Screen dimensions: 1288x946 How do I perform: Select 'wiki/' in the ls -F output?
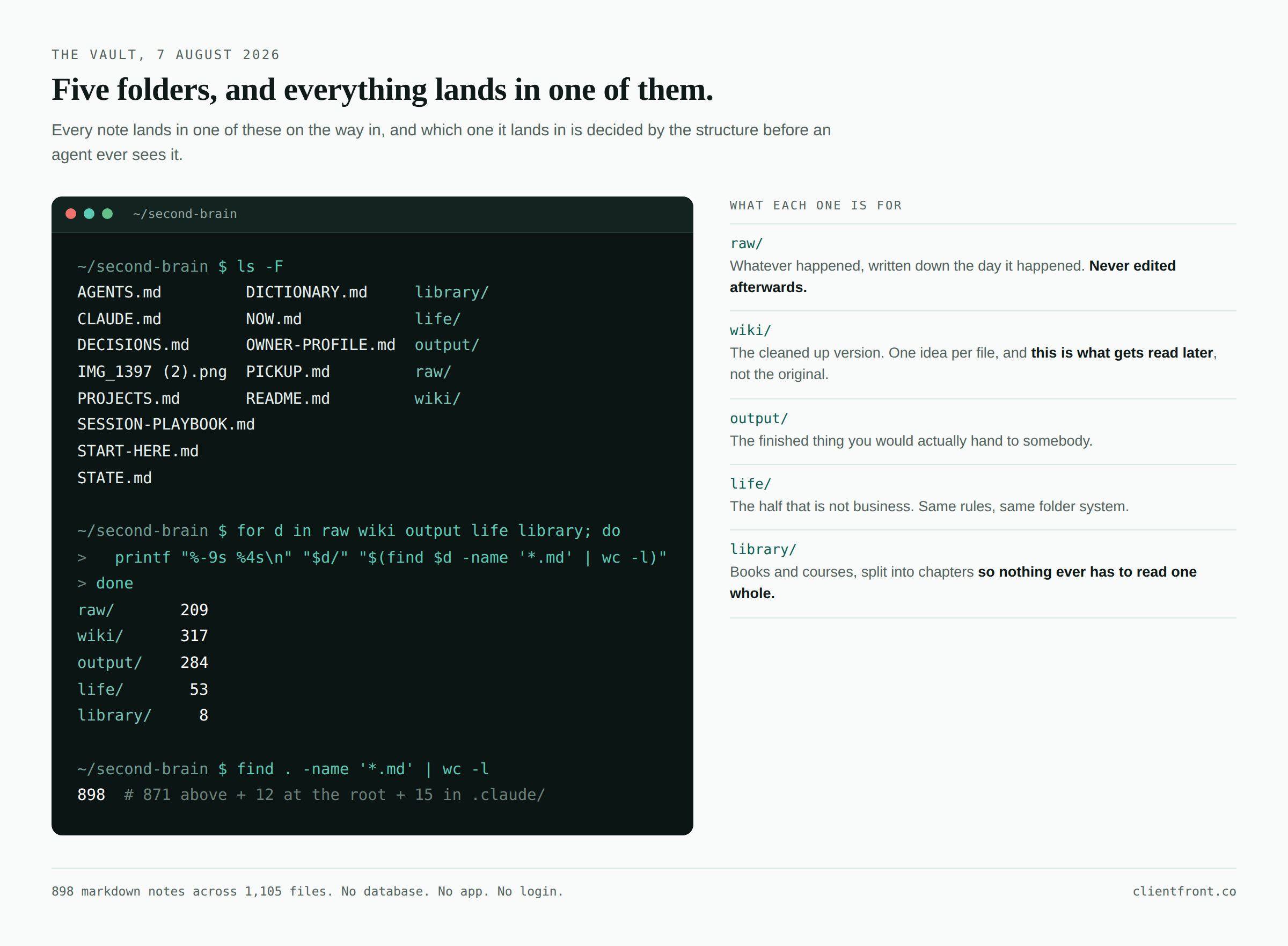click(x=438, y=398)
